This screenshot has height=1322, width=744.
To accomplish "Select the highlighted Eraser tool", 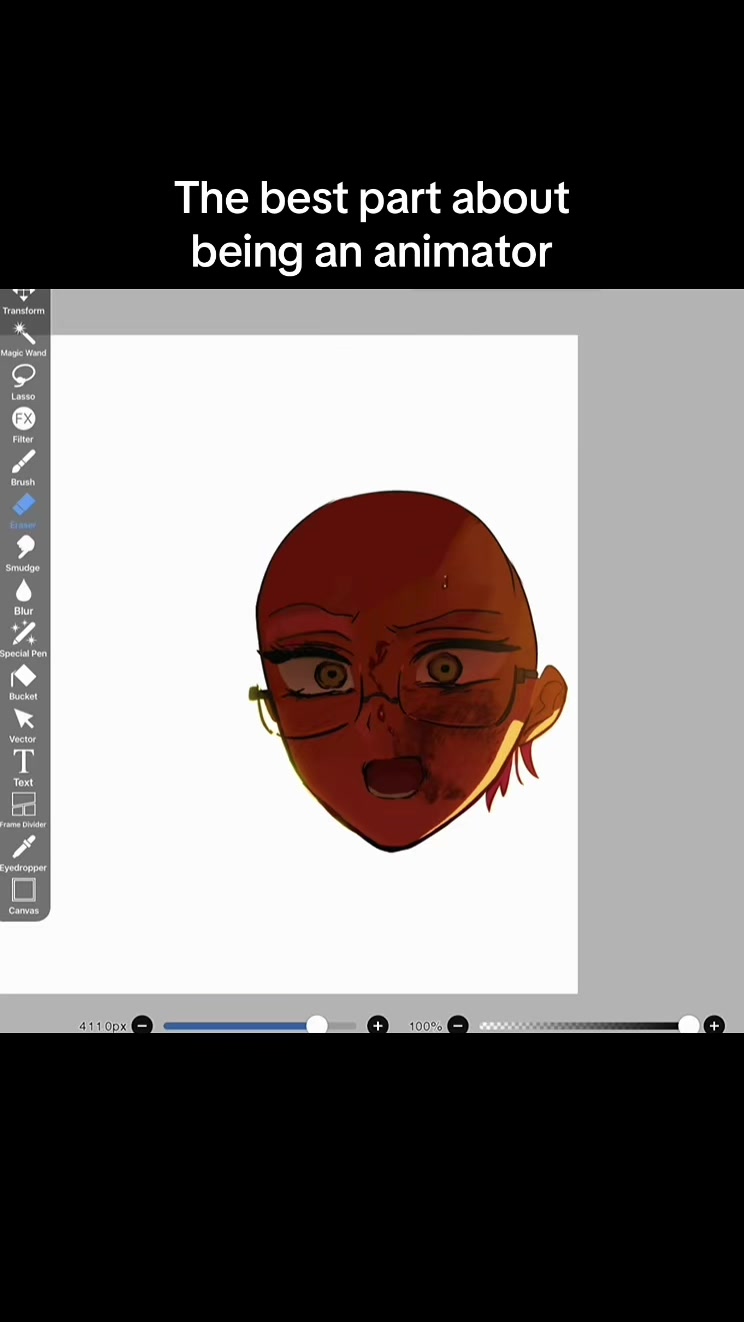I will pos(23,511).
